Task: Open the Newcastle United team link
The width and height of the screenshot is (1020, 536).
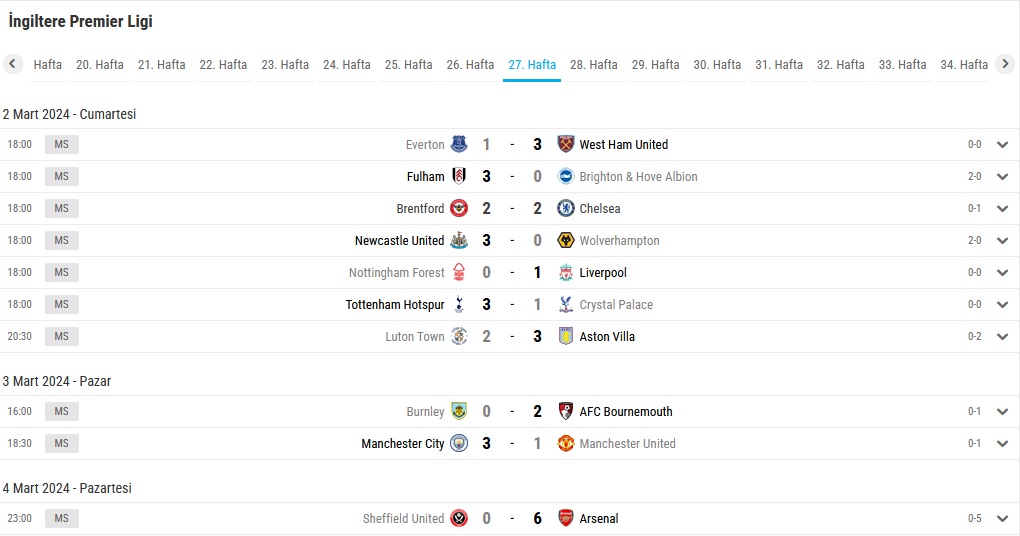Action: point(399,240)
